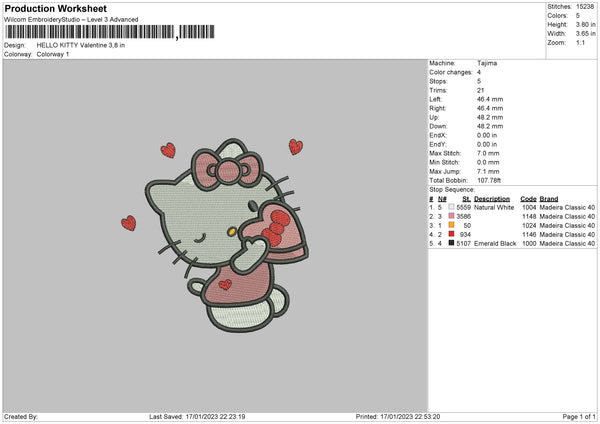This screenshot has width=600, height=424.
Task: Click the 'Last Saved: 17/01/2023 22:23:19' footer text
Action: 197,417
